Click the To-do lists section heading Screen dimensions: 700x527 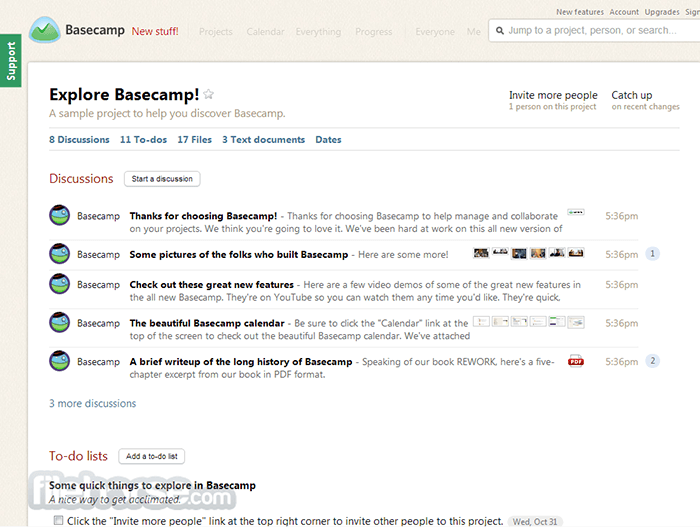[78, 456]
